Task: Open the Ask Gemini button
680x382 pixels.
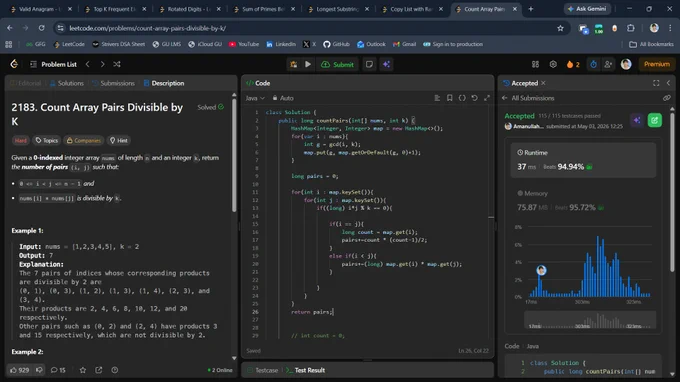Action: (x=587, y=9)
